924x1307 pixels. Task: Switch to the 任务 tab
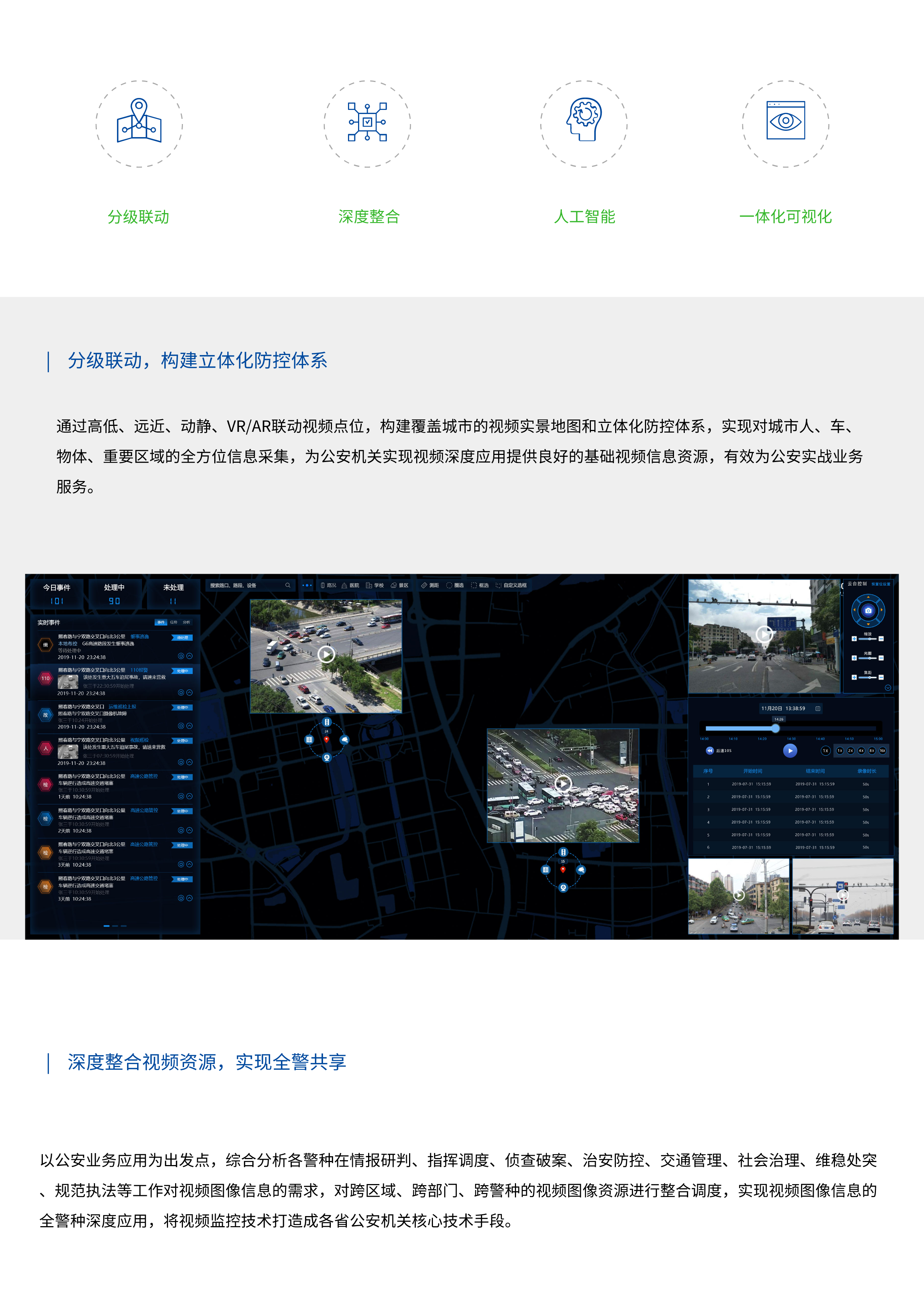coord(174,622)
